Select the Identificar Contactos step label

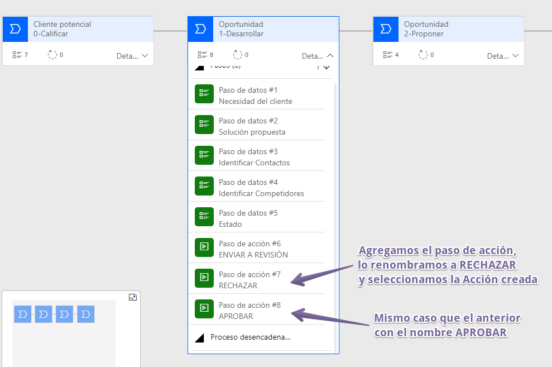254,163
